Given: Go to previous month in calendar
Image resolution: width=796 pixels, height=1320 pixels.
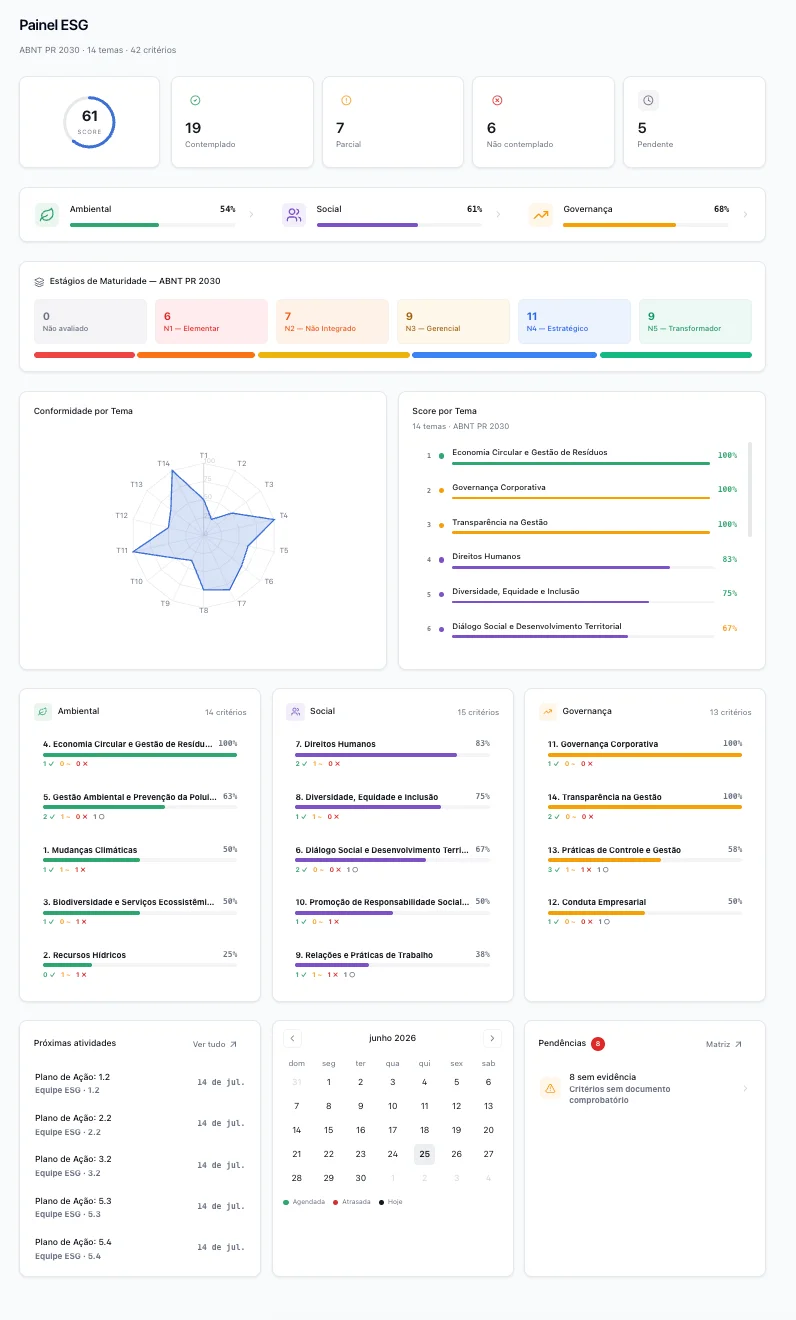Looking at the screenshot, I should (292, 1038).
